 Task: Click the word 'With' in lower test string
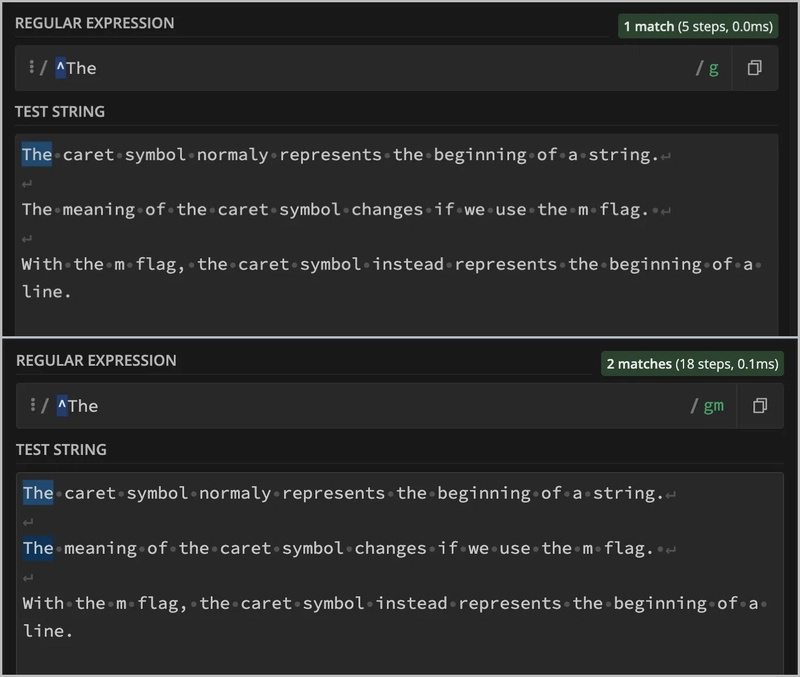(x=43, y=603)
